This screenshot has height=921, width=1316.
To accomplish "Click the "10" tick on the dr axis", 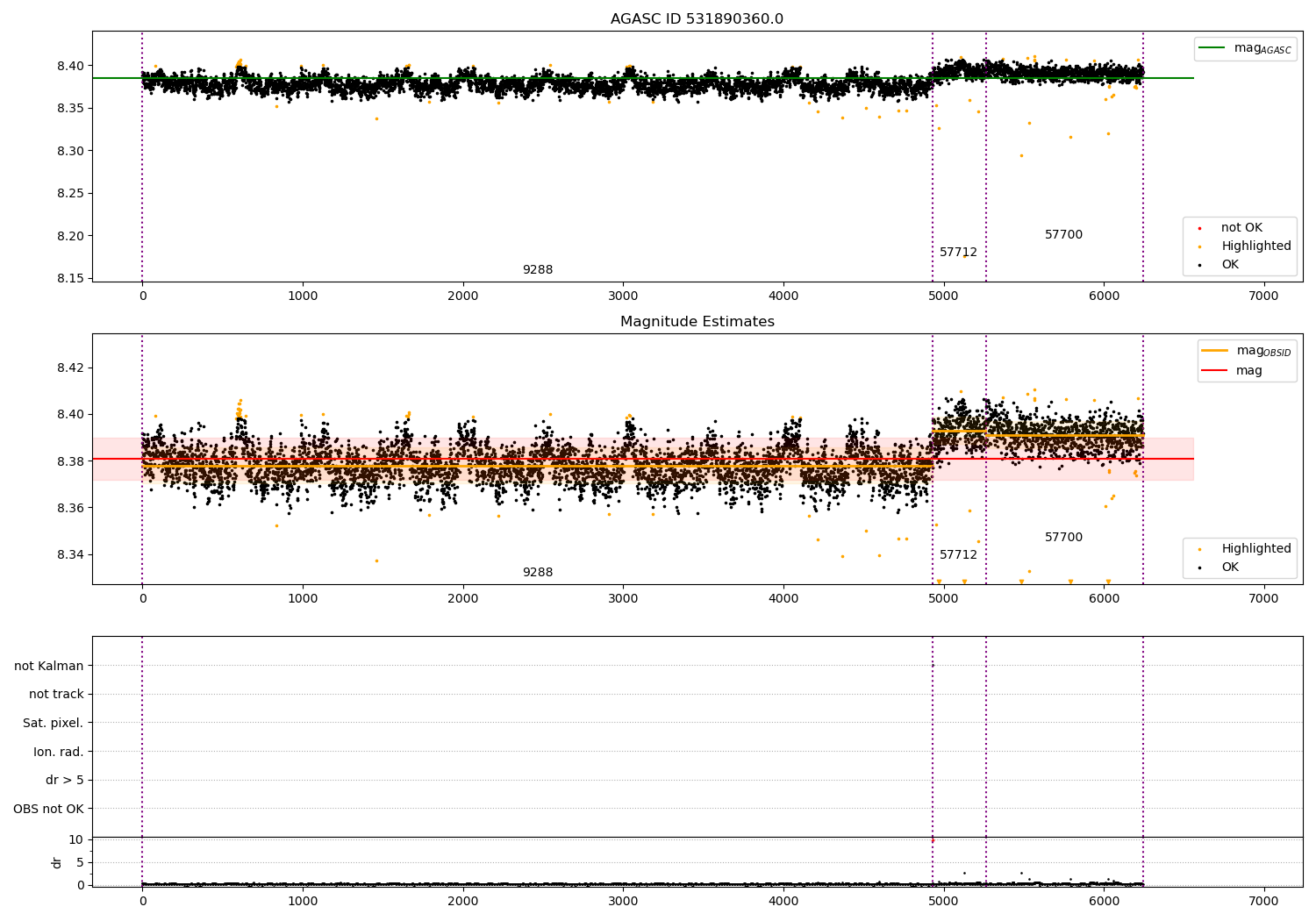I will pos(76,839).
